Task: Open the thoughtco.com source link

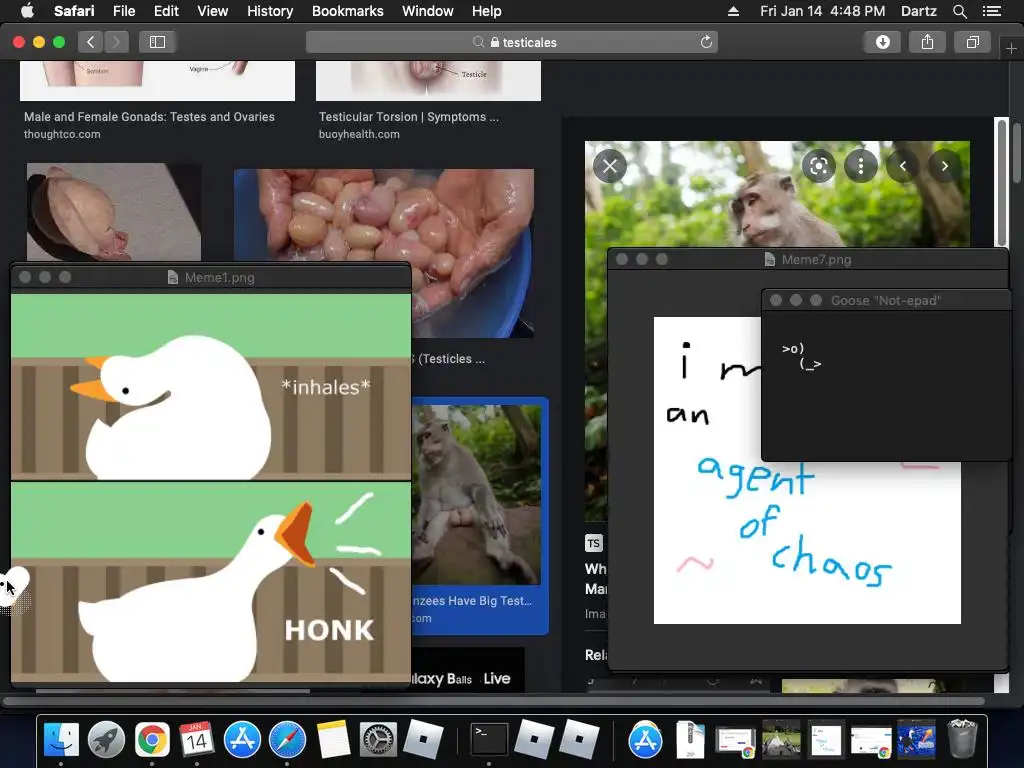Action: coord(62,134)
